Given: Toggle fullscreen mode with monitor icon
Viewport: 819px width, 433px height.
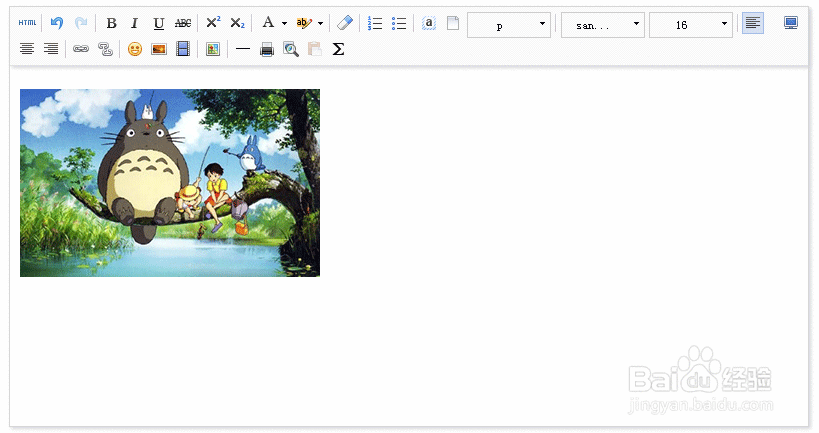Looking at the screenshot, I should point(791,23).
